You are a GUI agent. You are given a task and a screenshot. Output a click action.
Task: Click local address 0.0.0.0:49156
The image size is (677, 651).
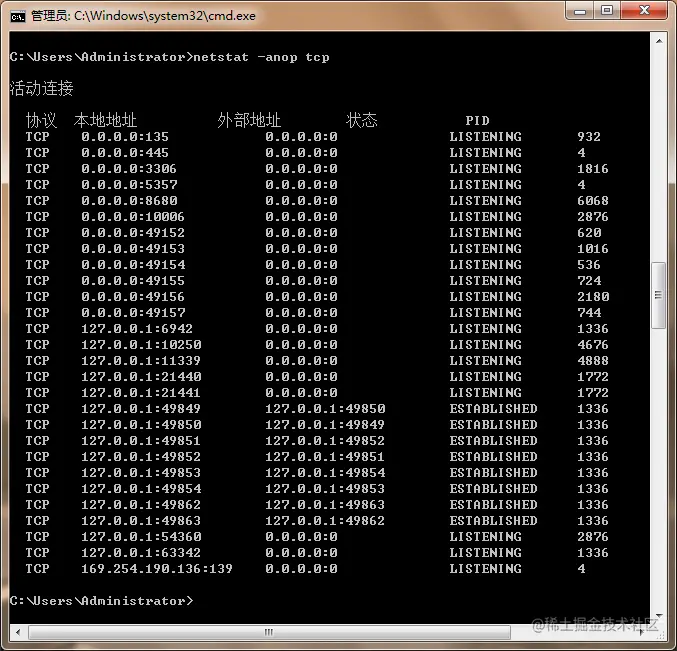tap(133, 297)
